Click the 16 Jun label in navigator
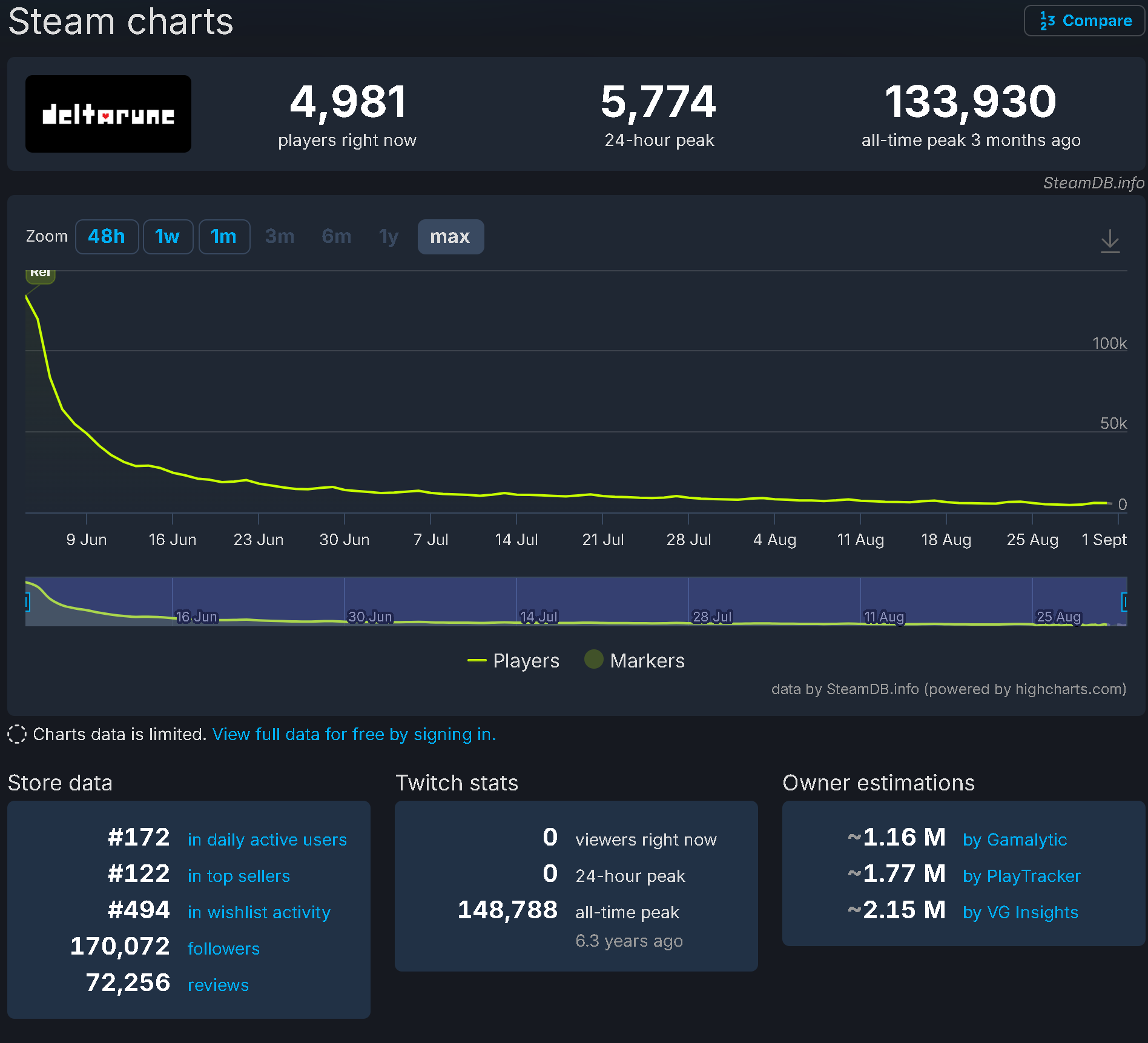1148x1043 pixels. click(196, 617)
